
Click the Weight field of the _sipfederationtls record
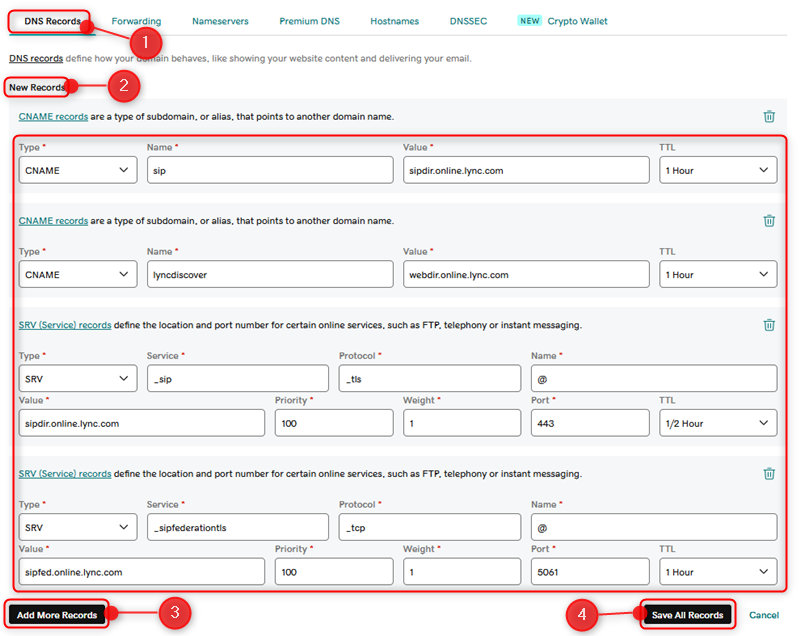(x=462, y=572)
